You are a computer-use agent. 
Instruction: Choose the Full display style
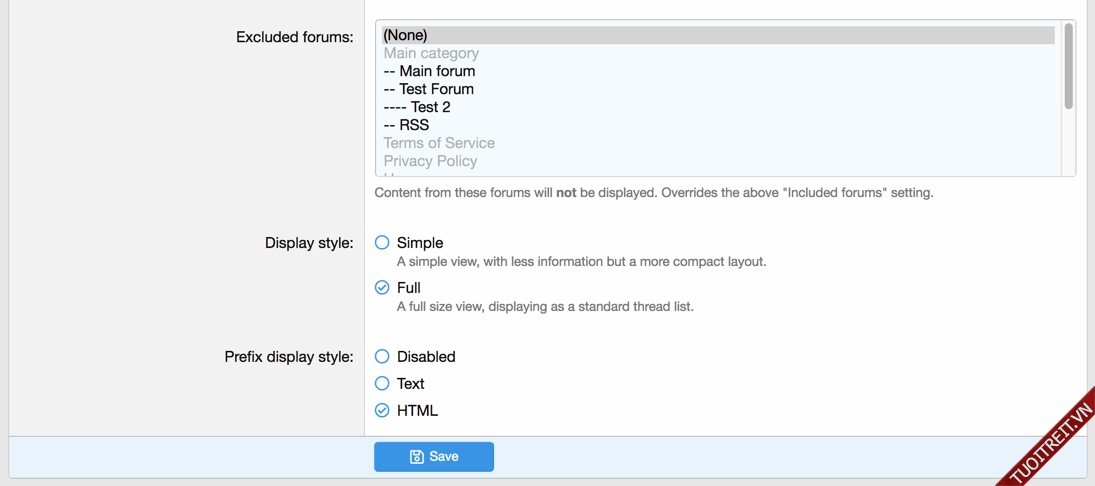coord(382,287)
